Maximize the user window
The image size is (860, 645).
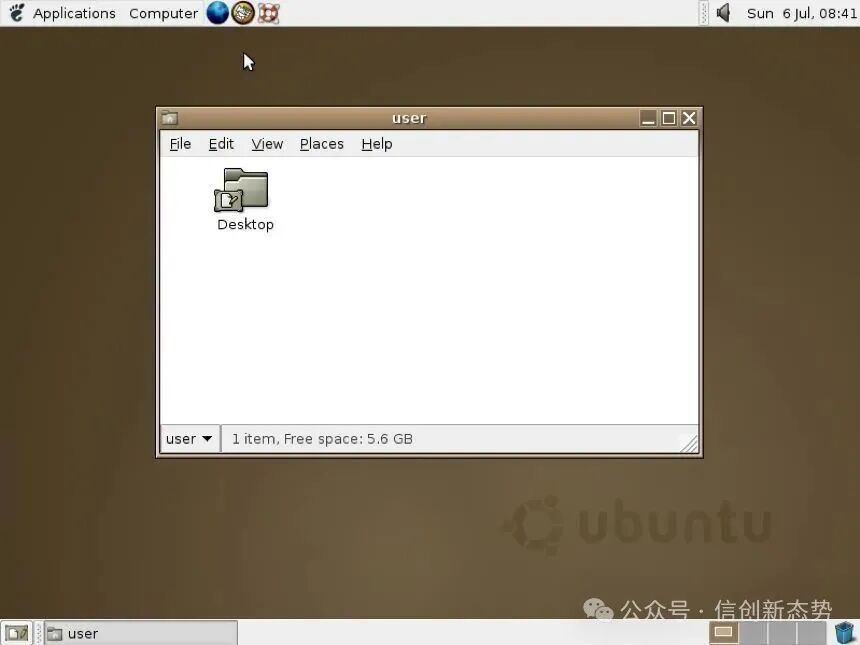[x=669, y=118]
